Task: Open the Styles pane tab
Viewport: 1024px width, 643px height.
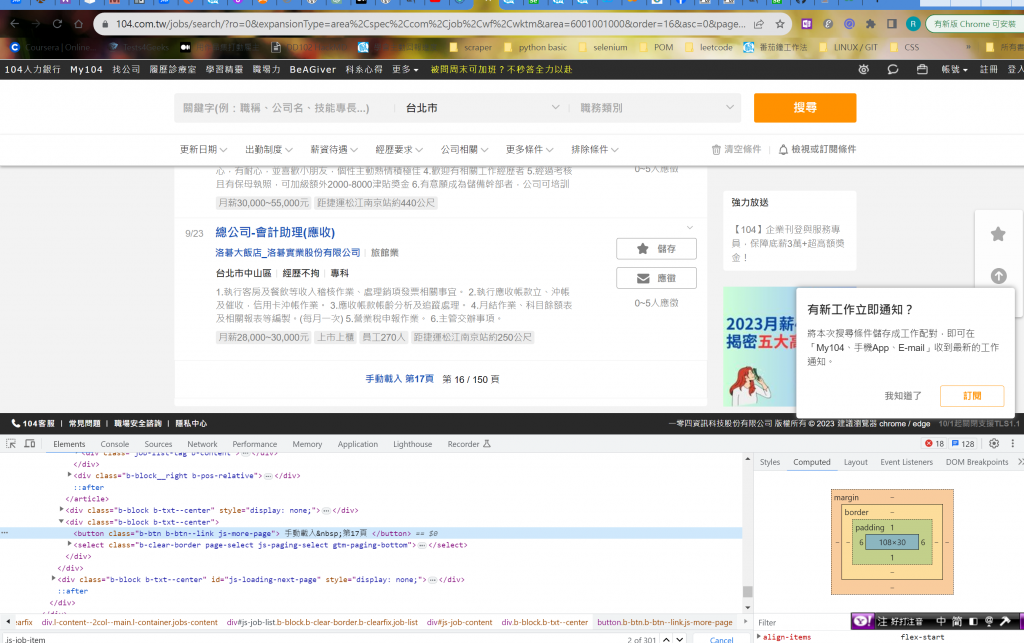Action: pyautogui.click(x=770, y=462)
